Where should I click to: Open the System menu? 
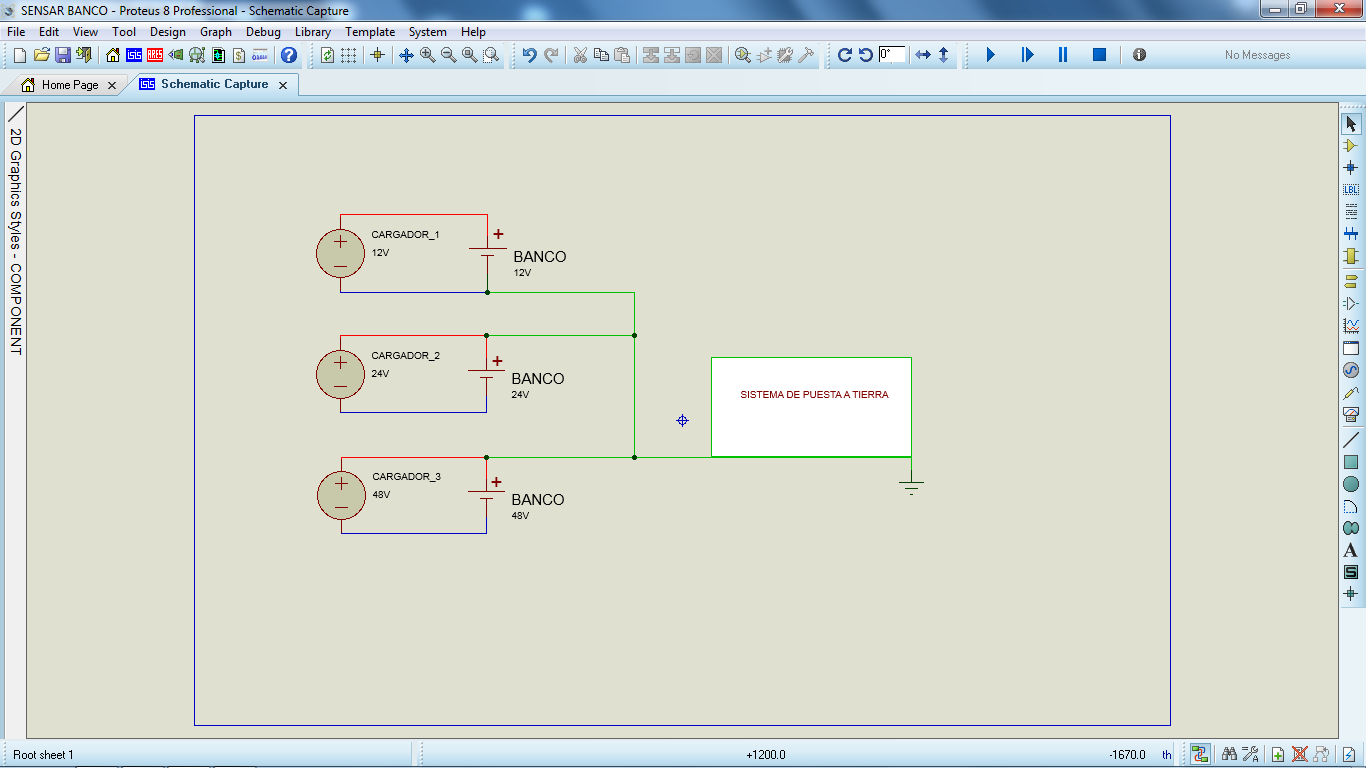427,32
